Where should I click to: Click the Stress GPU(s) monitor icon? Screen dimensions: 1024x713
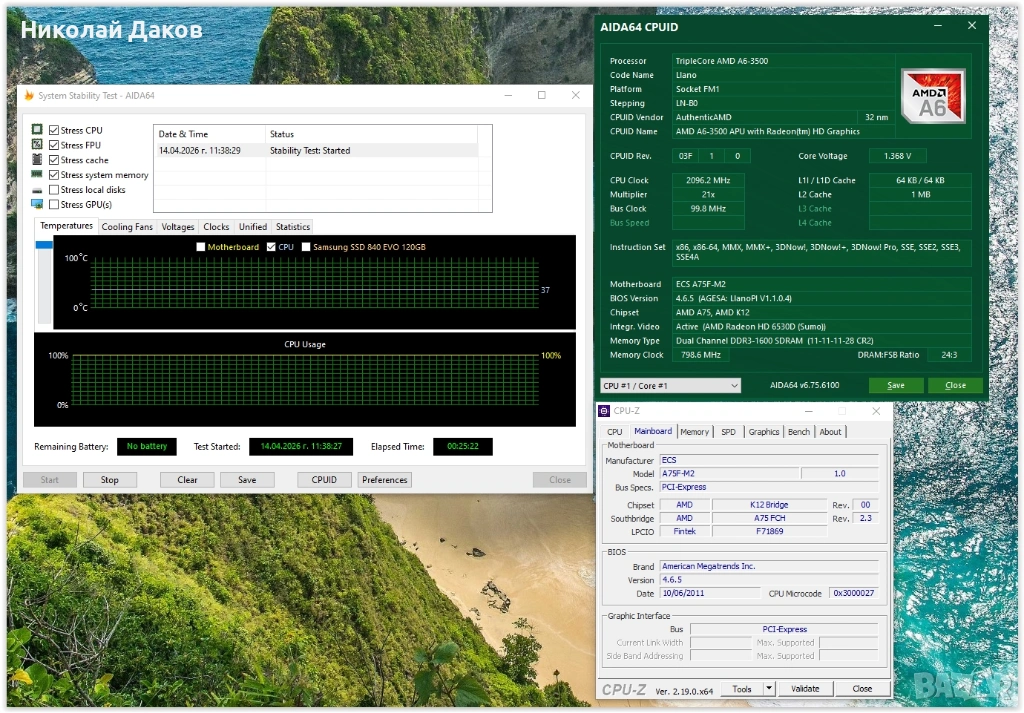pyautogui.click(x=37, y=205)
